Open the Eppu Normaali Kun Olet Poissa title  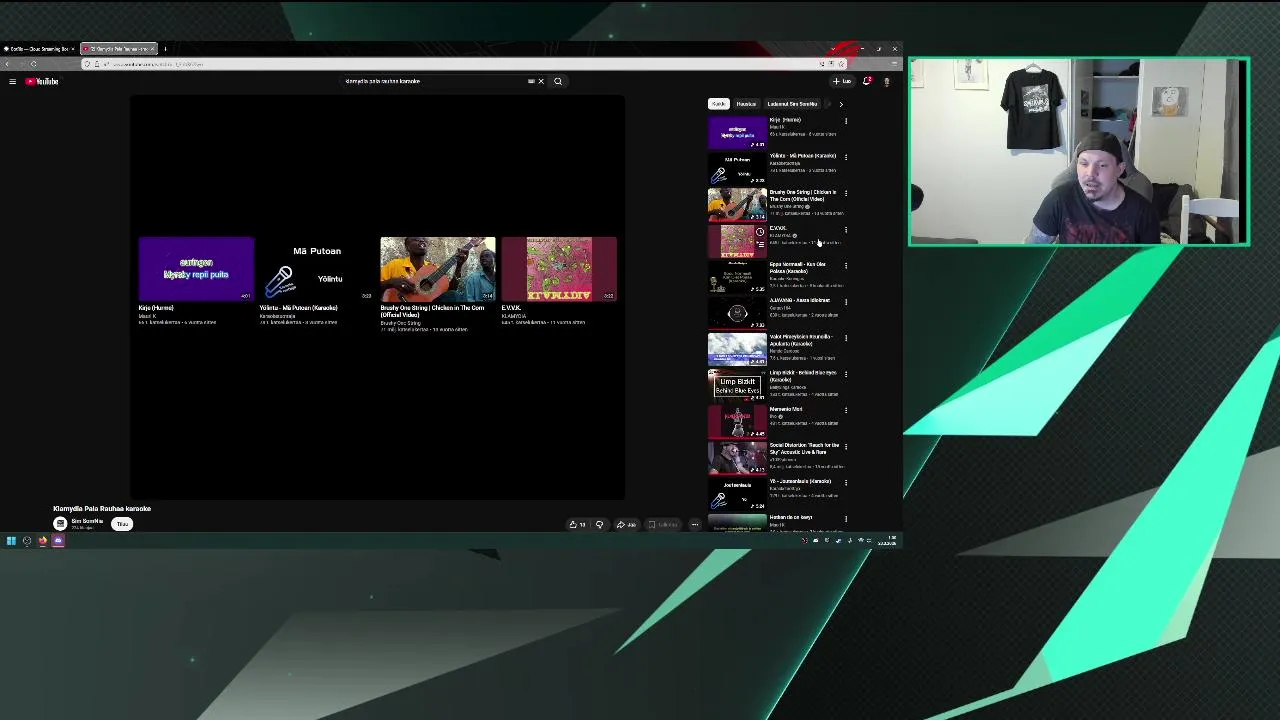pyautogui.click(x=797, y=268)
